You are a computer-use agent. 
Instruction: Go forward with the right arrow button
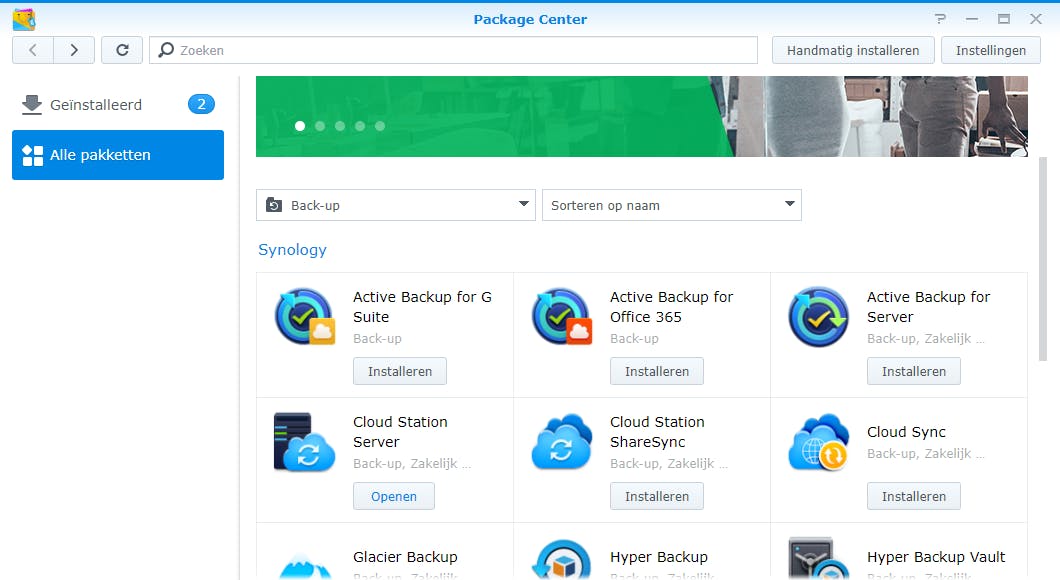[x=74, y=50]
